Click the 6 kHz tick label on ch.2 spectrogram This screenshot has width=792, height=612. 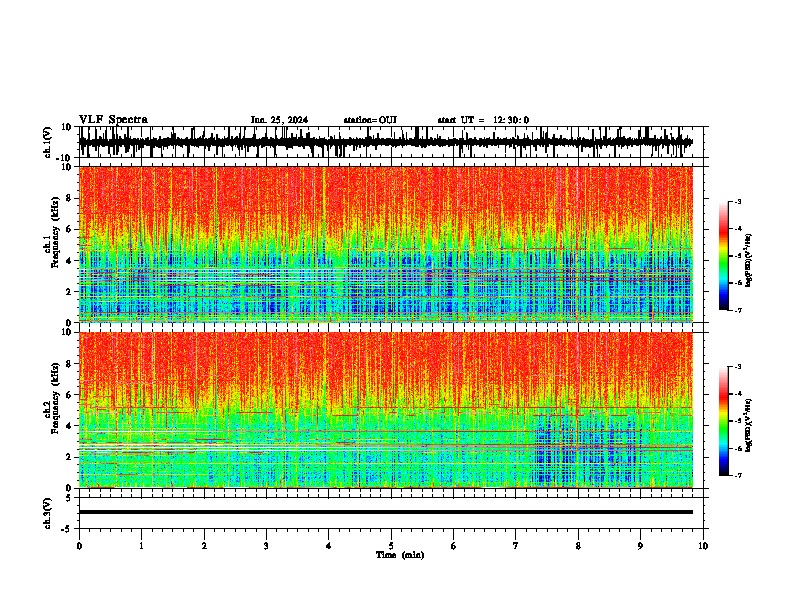click(x=69, y=395)
